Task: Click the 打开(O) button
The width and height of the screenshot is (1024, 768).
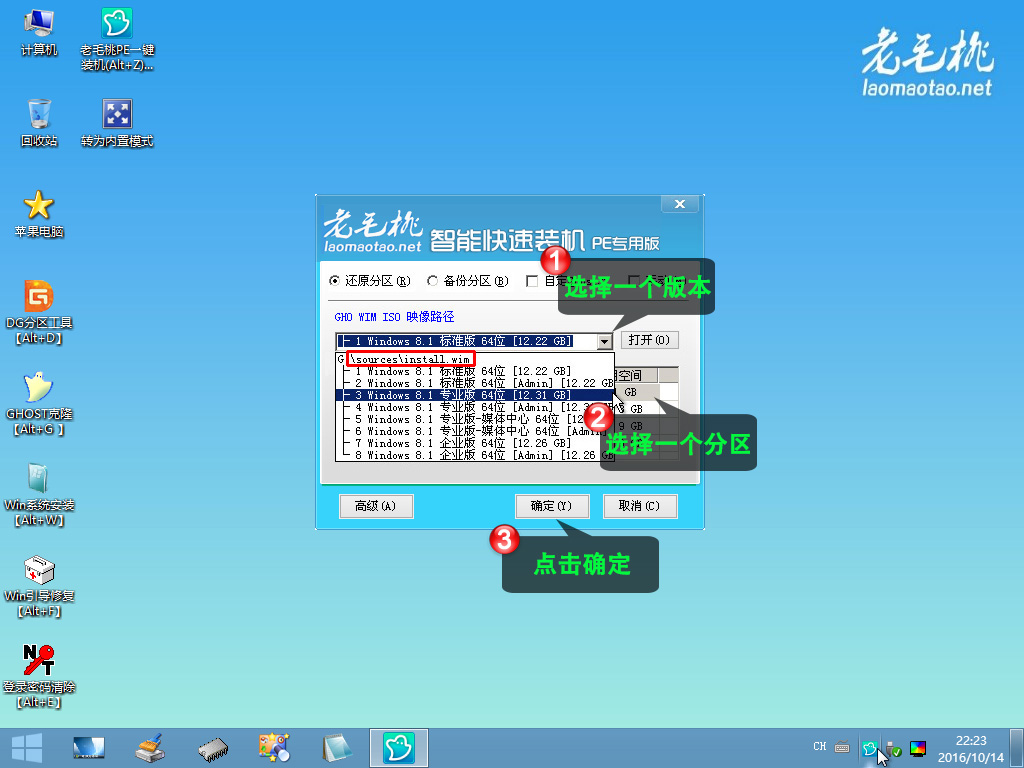Action: tap(649, 340)
